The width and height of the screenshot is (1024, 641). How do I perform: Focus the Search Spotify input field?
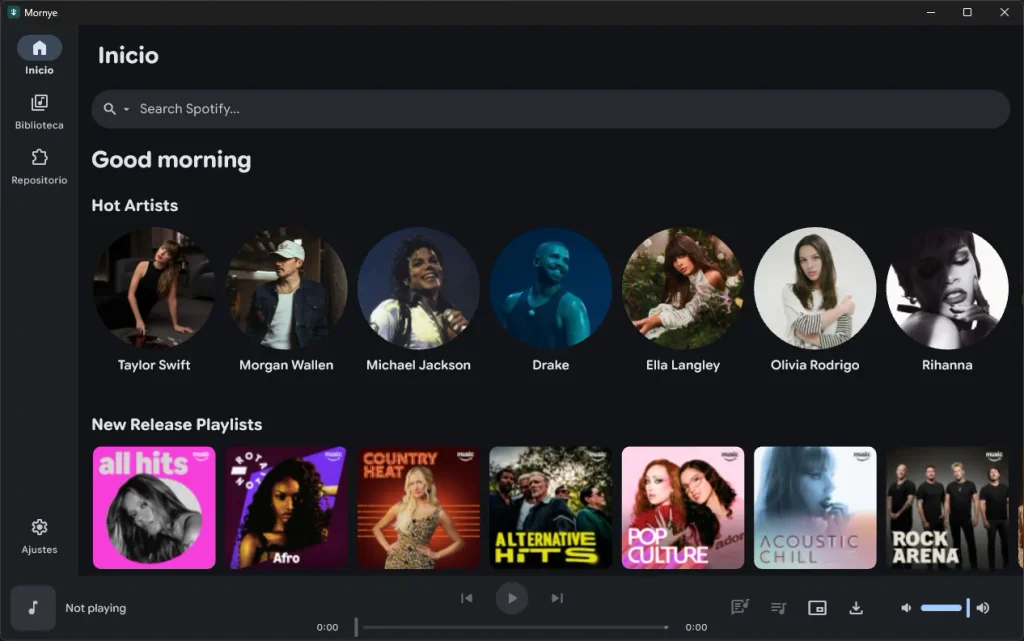(x=551, y=109)
